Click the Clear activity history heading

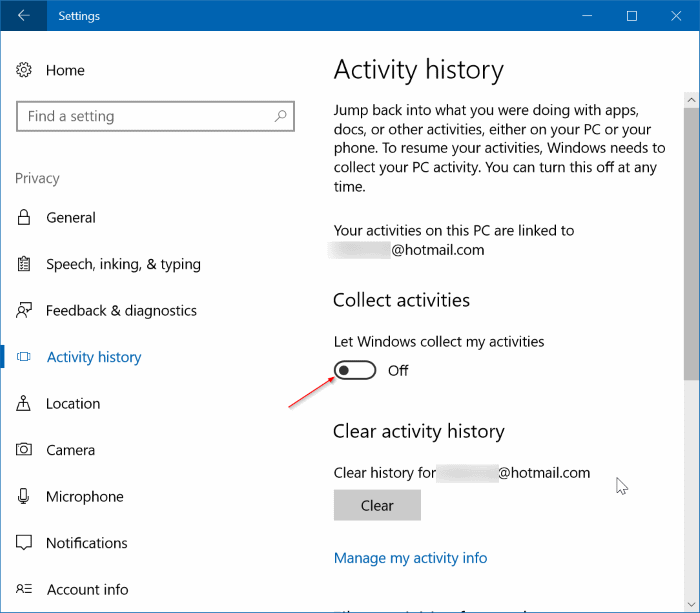click(x=419, y=431)
